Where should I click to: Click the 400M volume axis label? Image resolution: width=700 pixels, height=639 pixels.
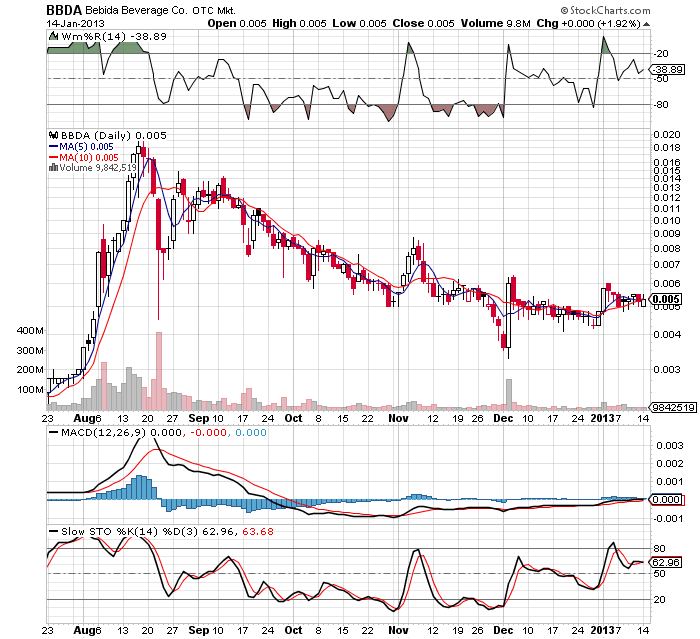(30, 330)
